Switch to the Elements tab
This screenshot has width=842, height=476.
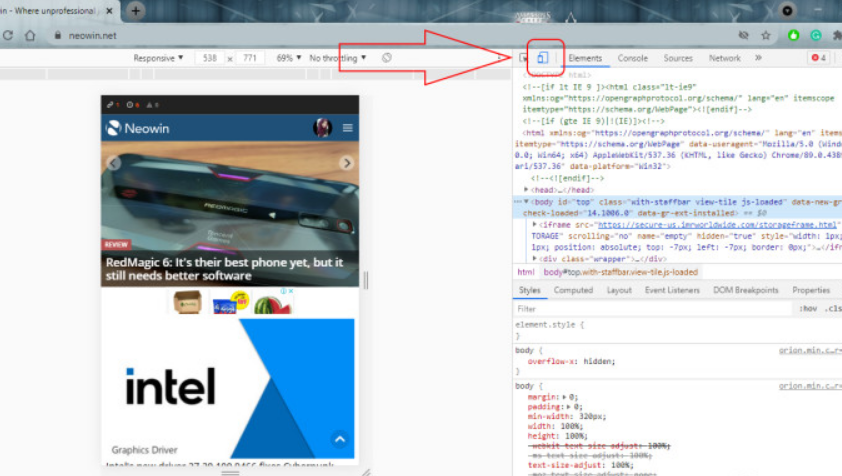coord(585,57)
